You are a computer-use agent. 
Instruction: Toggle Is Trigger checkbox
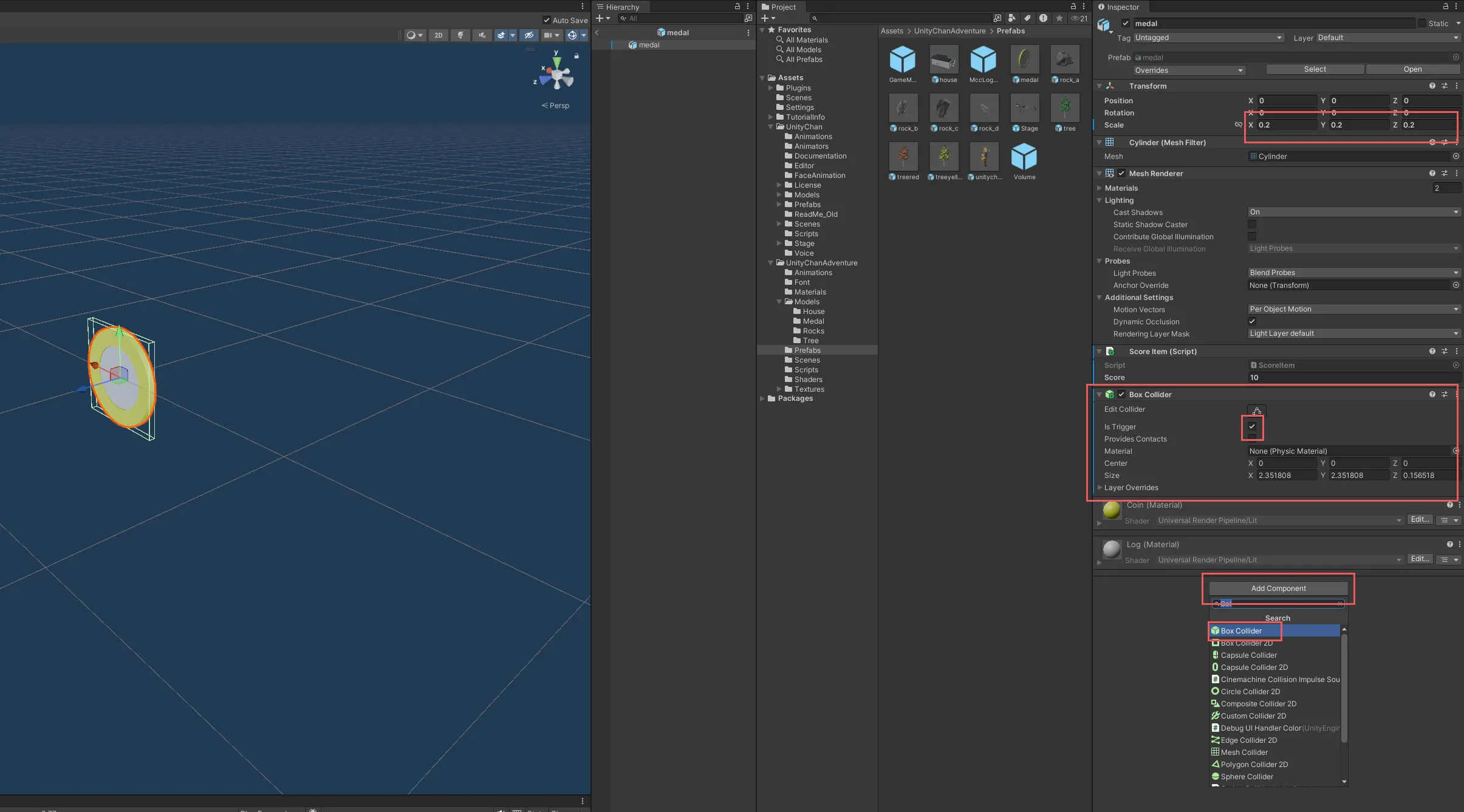click(x=1252, y=426)
